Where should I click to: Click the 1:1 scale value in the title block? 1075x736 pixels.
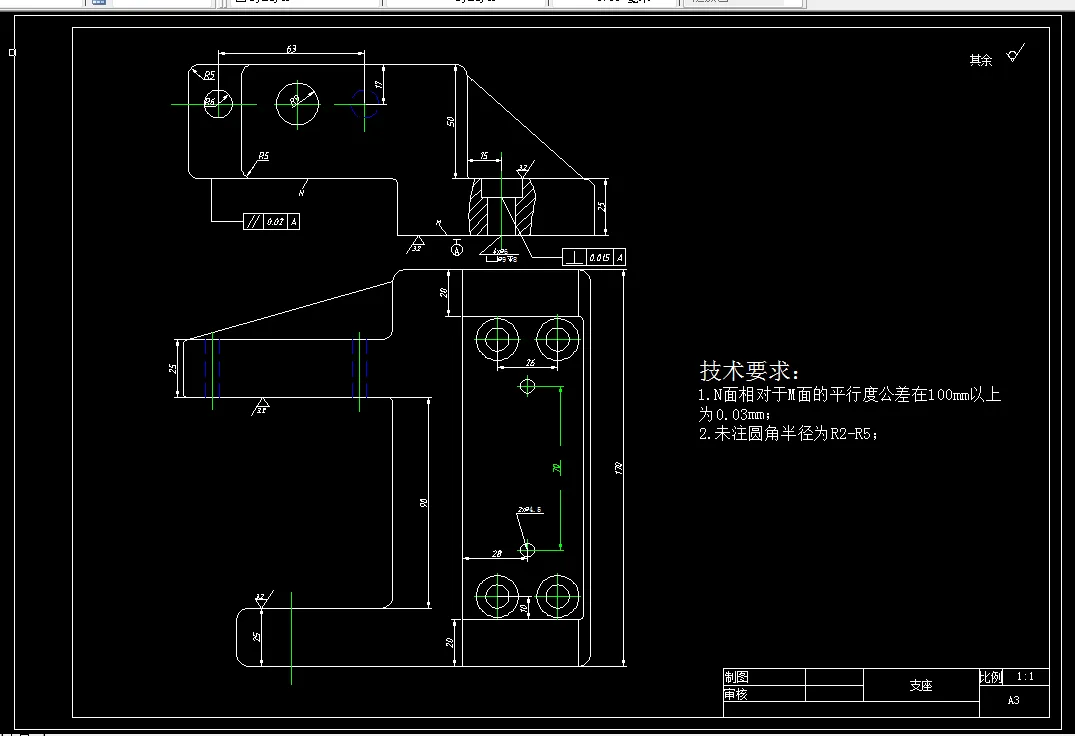1028,677
